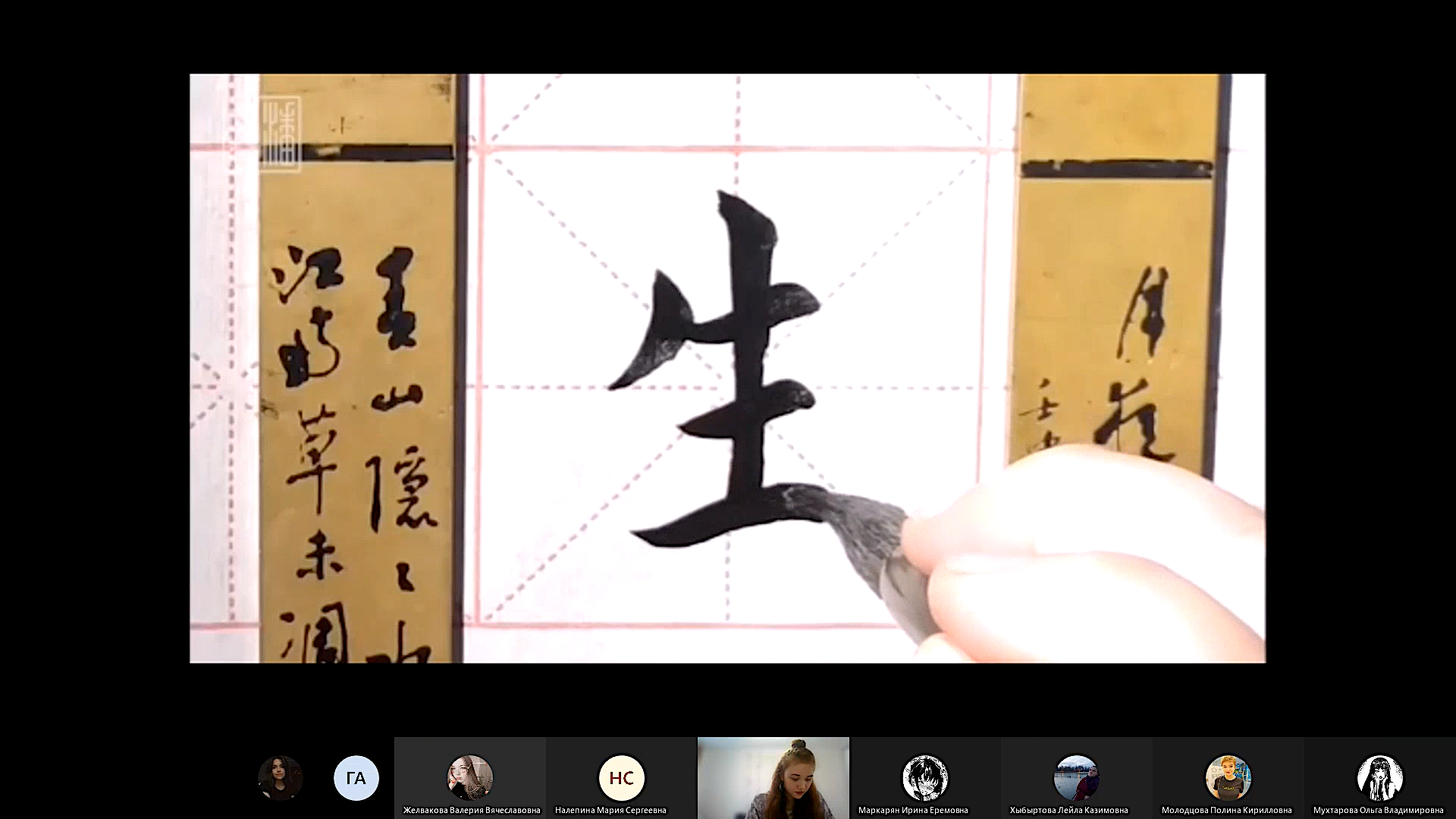Click the НС initials avatar circle
1456x819 pixels.
[621, 778]
